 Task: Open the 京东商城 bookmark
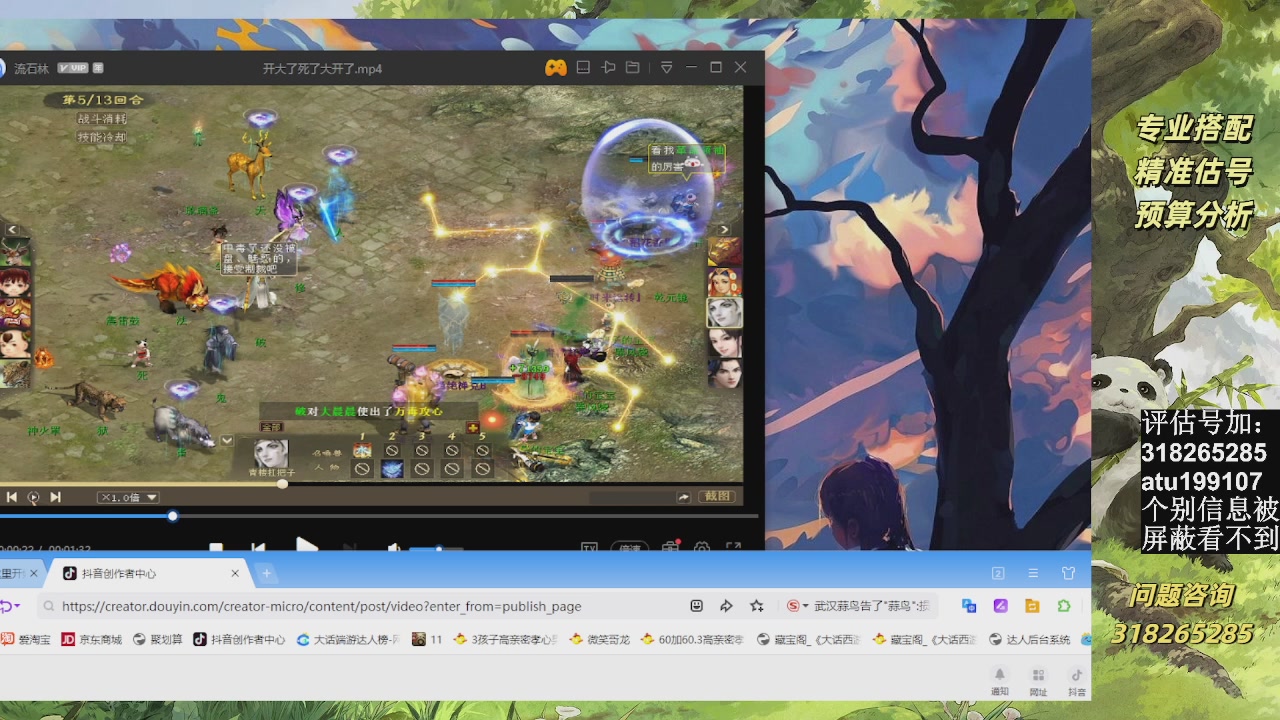tap(92, 639)
